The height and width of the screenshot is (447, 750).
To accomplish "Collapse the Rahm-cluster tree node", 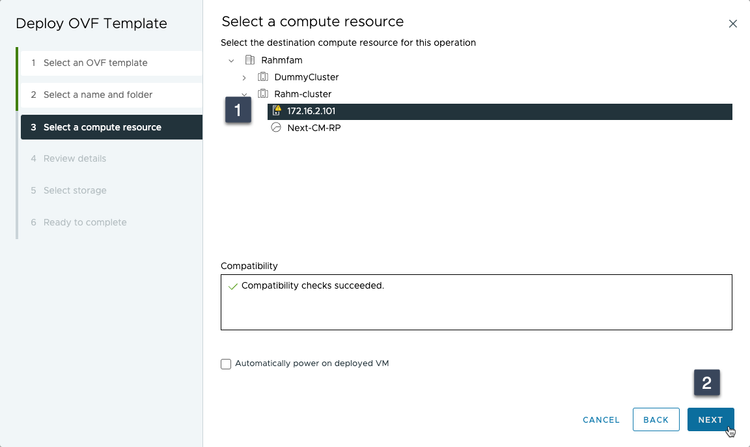I will pos(244,94).
